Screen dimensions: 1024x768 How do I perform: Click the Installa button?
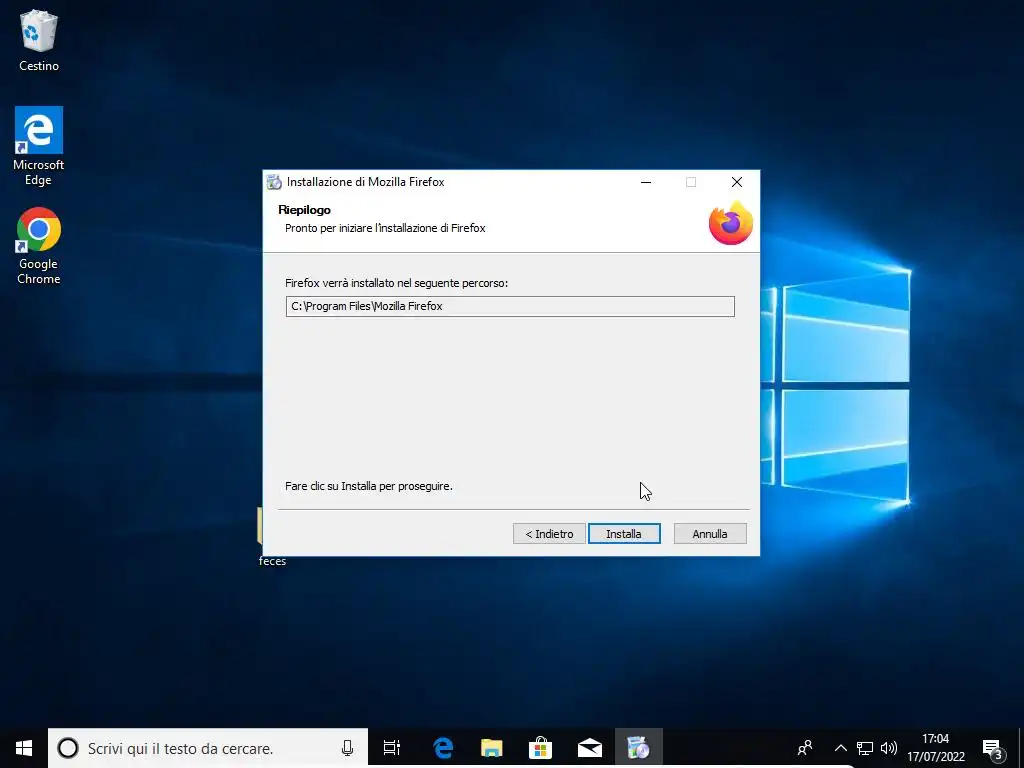pos(624,534)
